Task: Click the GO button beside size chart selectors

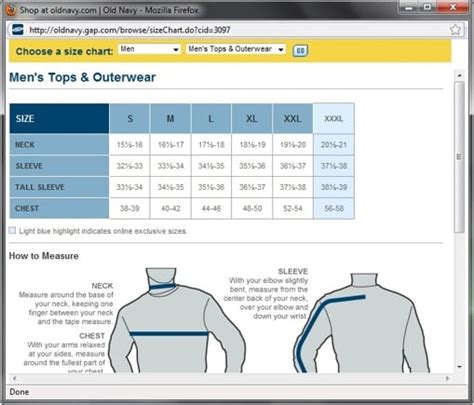Action: click(x=300, y=51)
